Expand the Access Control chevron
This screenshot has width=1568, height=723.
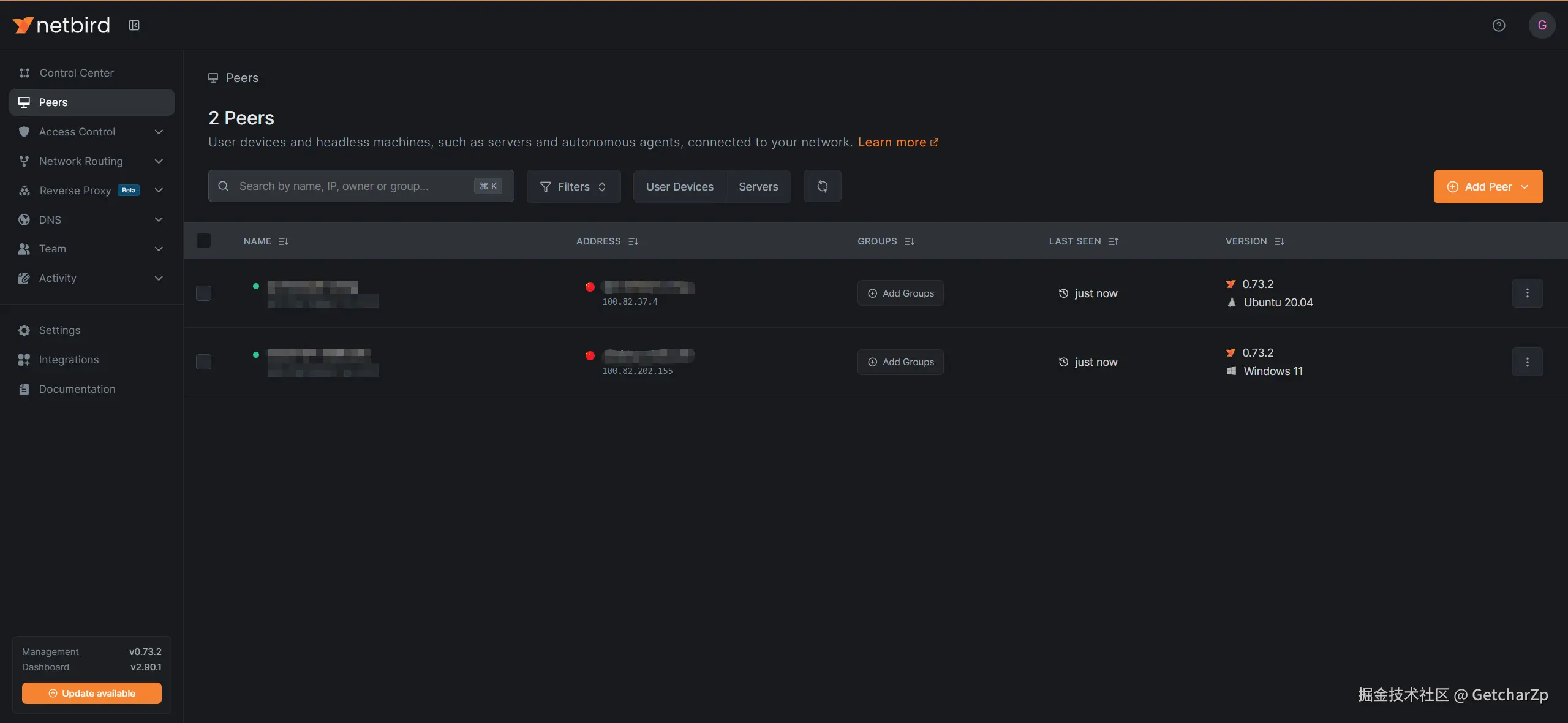(x=159, y=132)
